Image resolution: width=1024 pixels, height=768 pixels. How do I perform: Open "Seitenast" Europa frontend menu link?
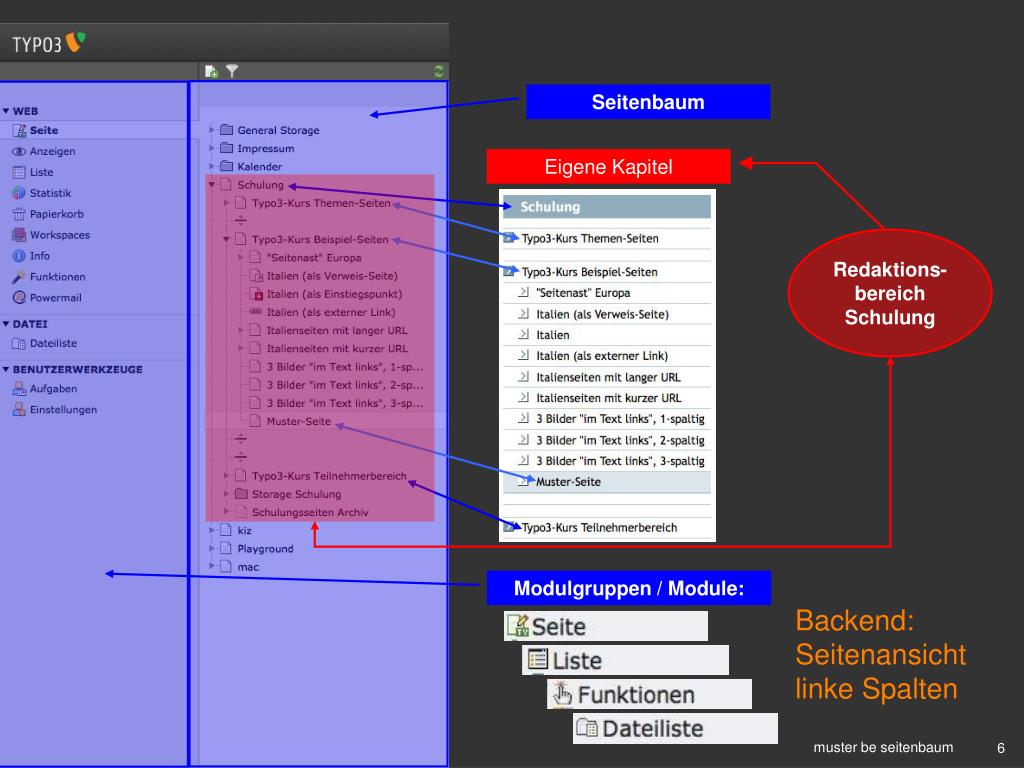coord(583,293)
